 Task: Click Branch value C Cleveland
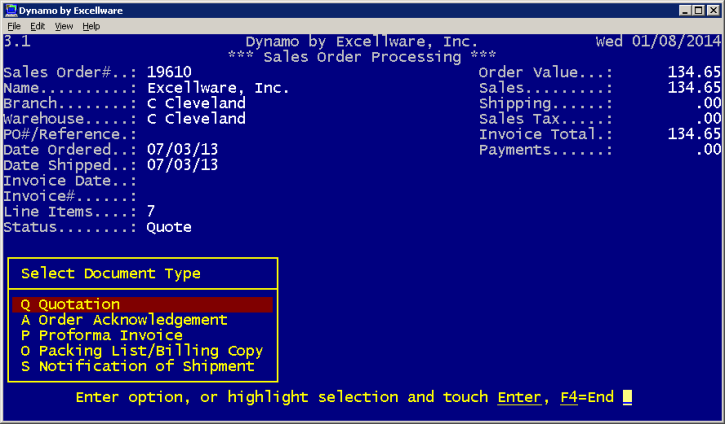pos(196,103)
